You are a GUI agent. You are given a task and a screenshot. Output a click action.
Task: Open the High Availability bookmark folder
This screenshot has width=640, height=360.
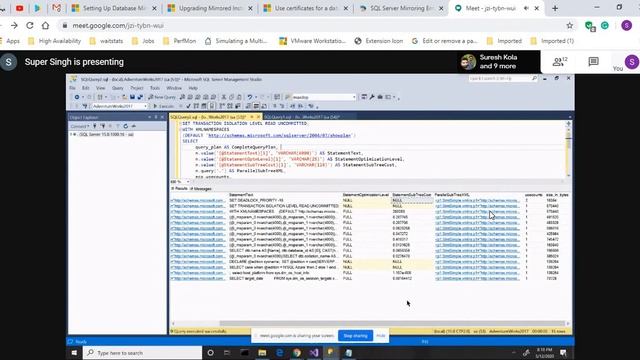pyautogui.click(x=55, y=41)
